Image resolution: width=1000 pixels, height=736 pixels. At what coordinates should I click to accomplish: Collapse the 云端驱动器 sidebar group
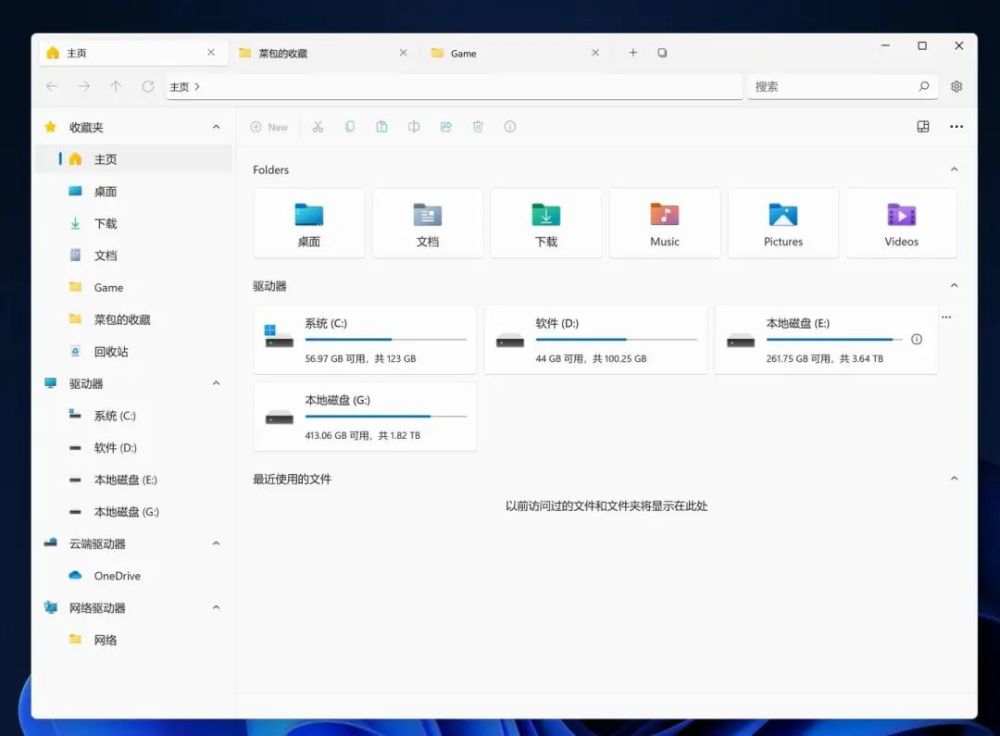coord(216,543)
